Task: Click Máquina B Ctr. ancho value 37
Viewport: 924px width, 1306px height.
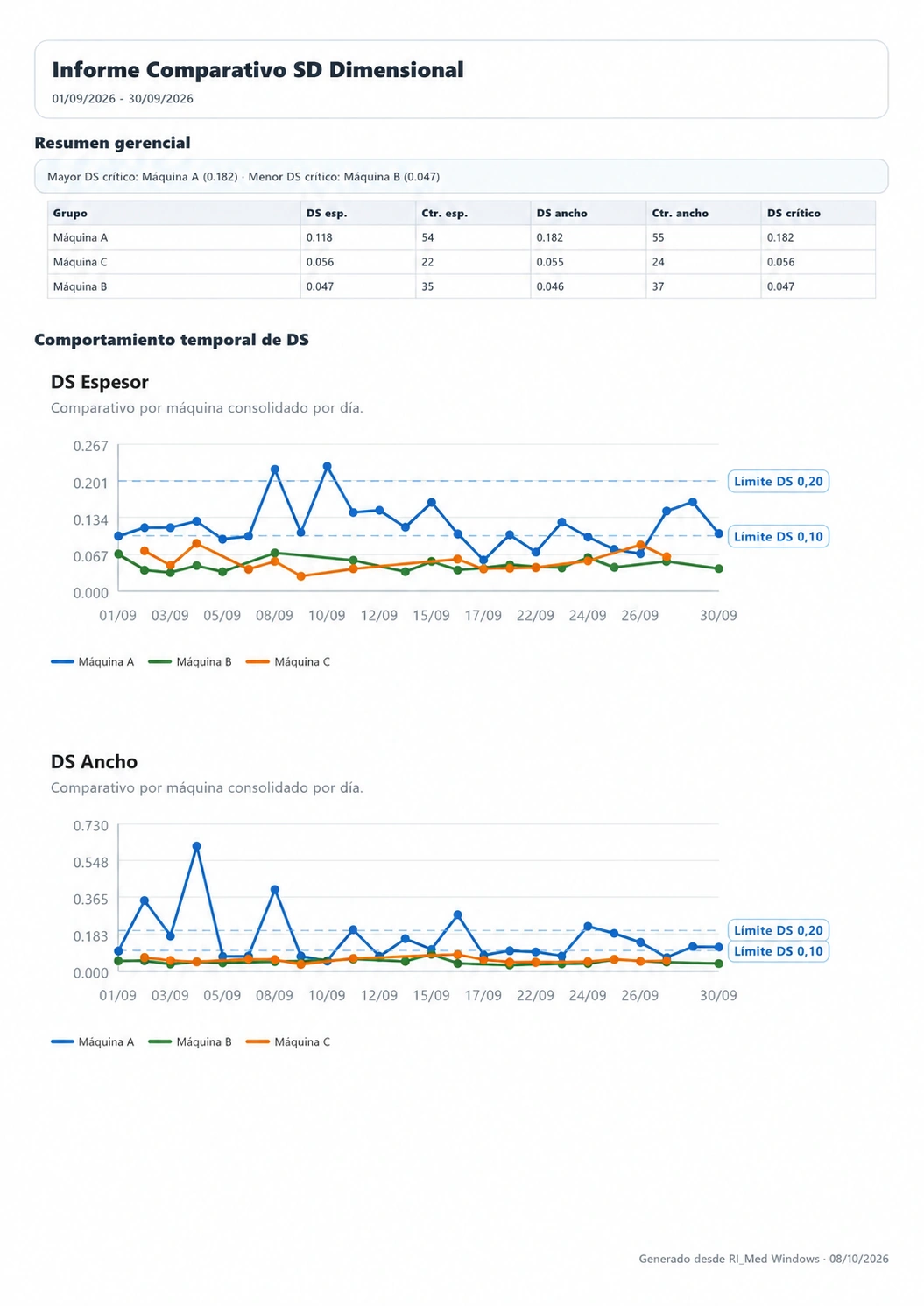Action: point(658,286)
